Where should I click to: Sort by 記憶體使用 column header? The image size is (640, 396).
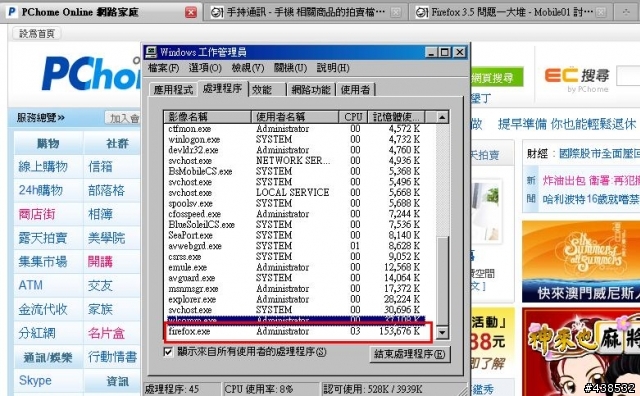[396, 117]
